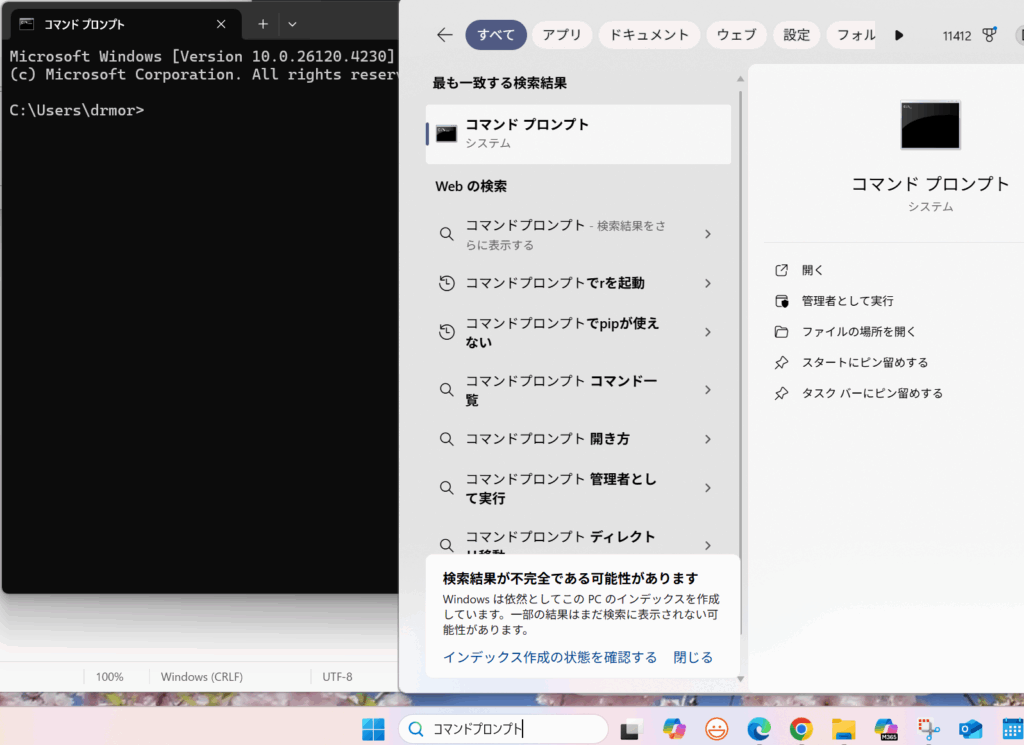Viewport: 1024px width, 745px height.
Task: Click search icon beside コマンドプロンプト コマンド一覧
Action: coord(447,390)
